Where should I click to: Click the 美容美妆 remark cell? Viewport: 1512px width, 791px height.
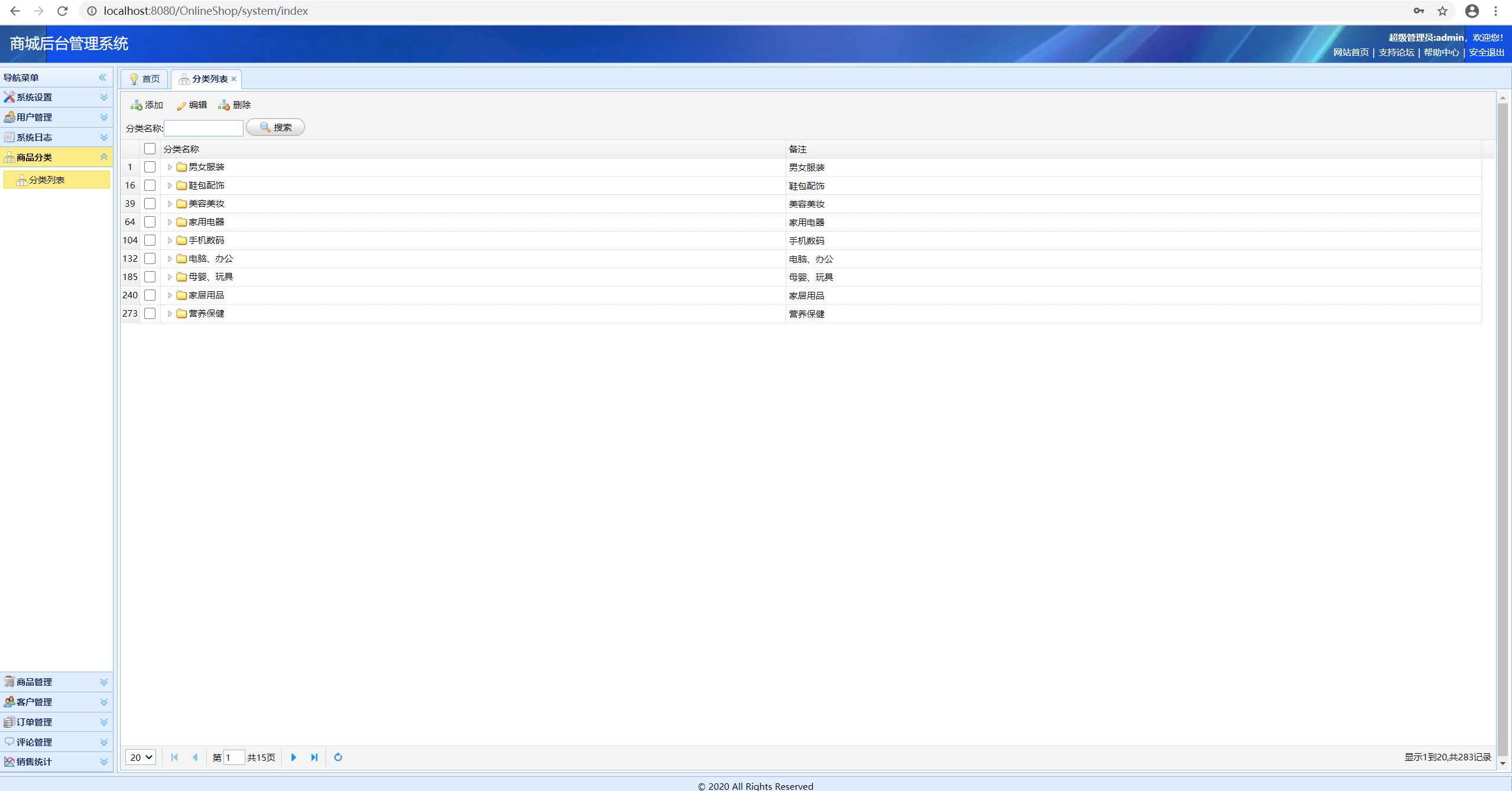(1133, 204)
